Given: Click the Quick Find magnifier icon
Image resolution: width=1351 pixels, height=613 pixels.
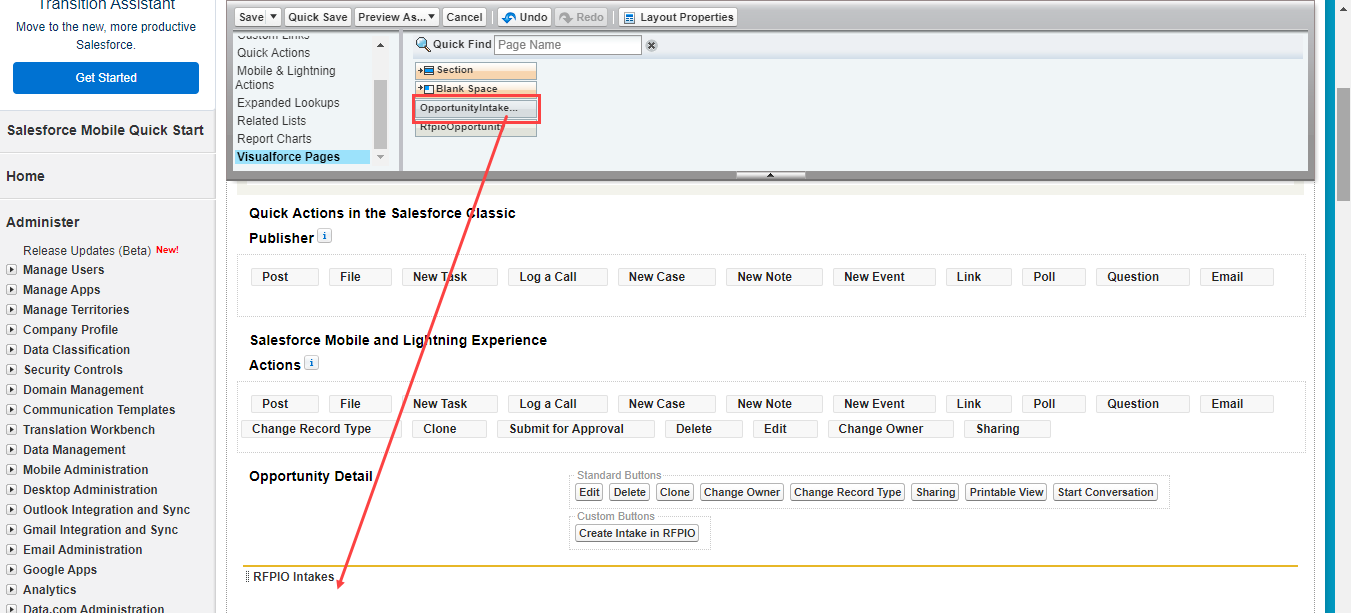Looking at the screenshot, I should point(423,44).
